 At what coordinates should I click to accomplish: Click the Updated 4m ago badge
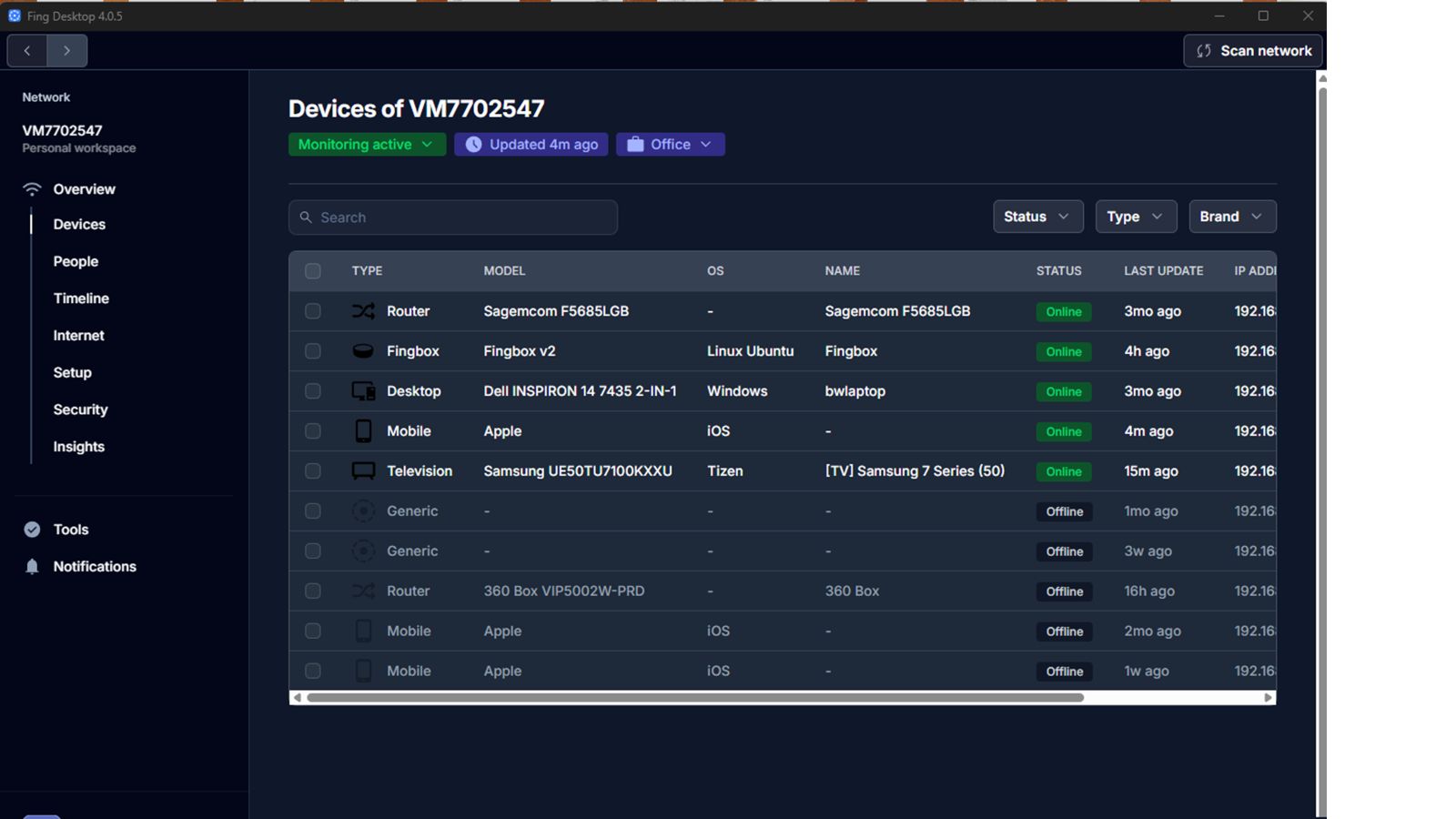coord(531,145)
